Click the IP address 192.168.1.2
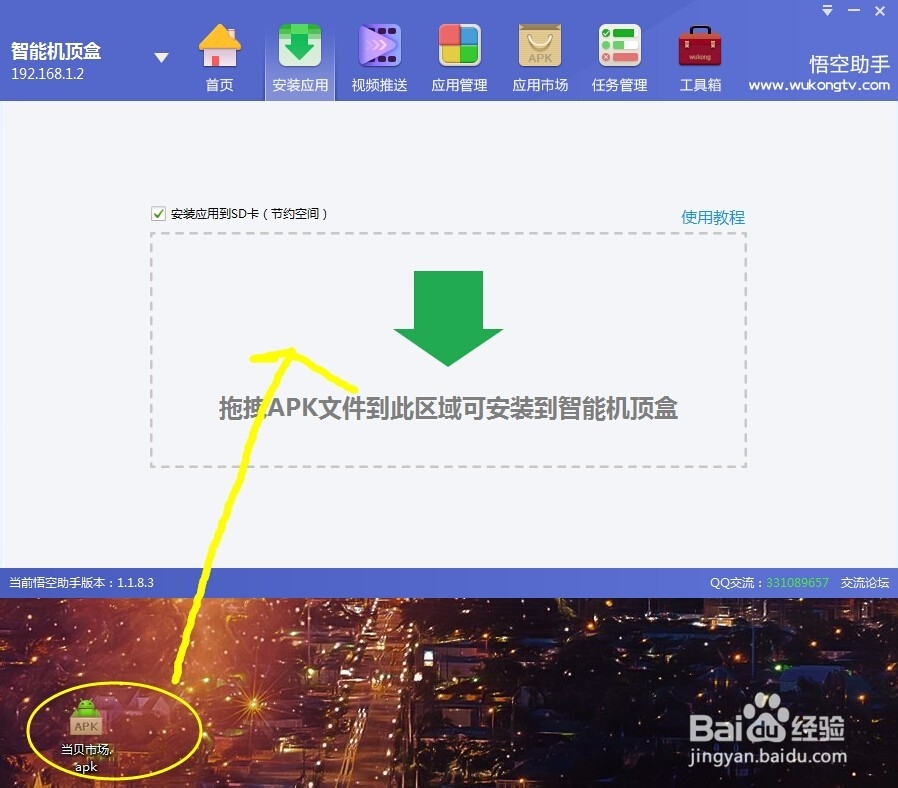 click(48, 74)
